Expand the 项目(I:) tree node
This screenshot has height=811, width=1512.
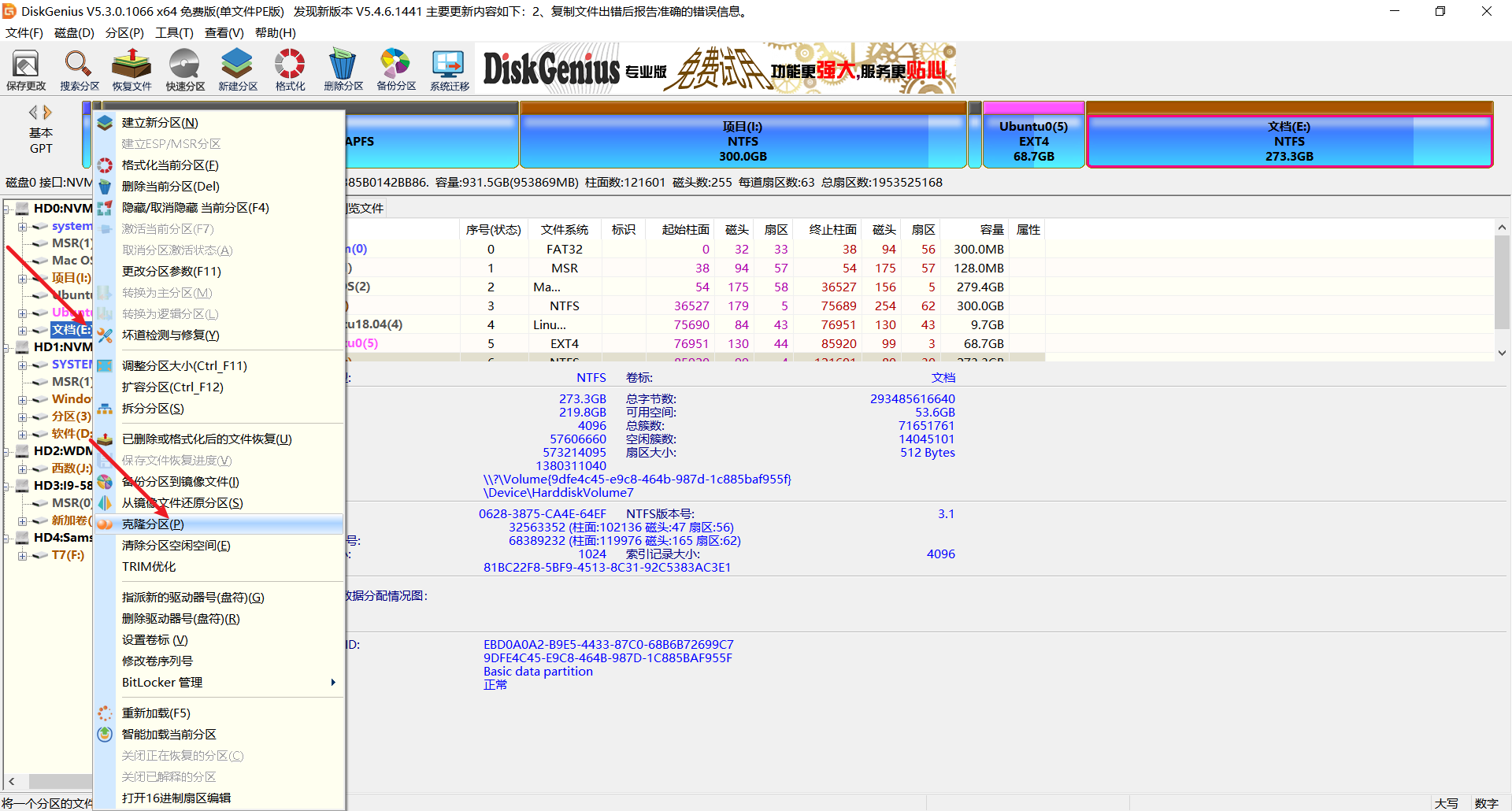pos(23,278)
